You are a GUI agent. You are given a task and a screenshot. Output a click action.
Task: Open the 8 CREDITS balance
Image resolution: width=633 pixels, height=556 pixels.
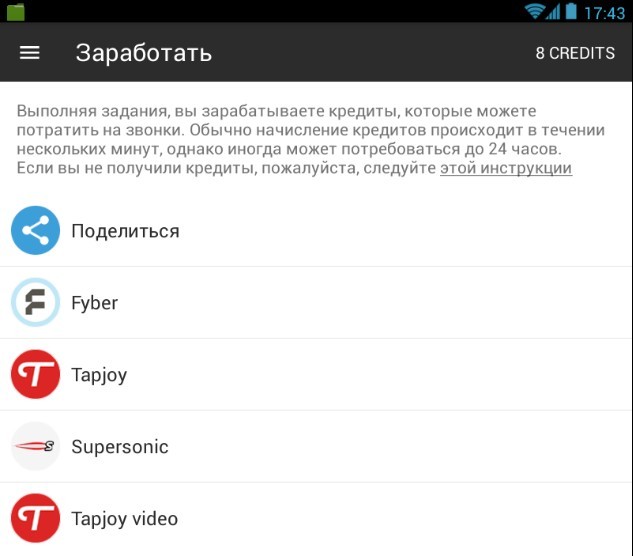tap(575, 53)
